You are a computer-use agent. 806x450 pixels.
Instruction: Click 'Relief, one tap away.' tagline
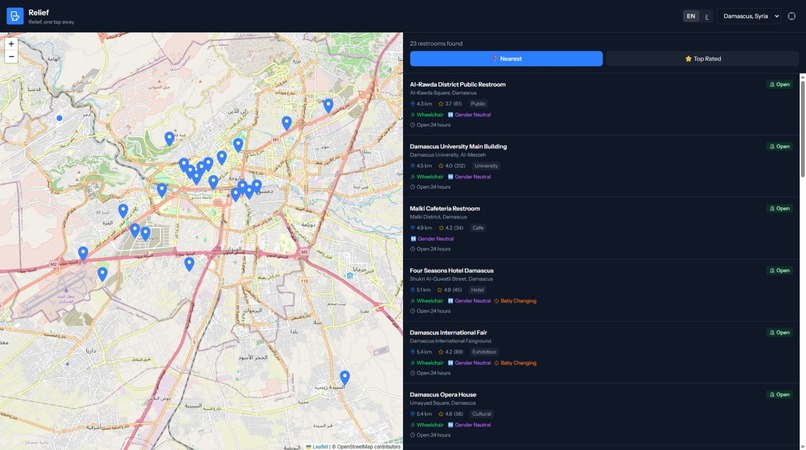[51, 22]
